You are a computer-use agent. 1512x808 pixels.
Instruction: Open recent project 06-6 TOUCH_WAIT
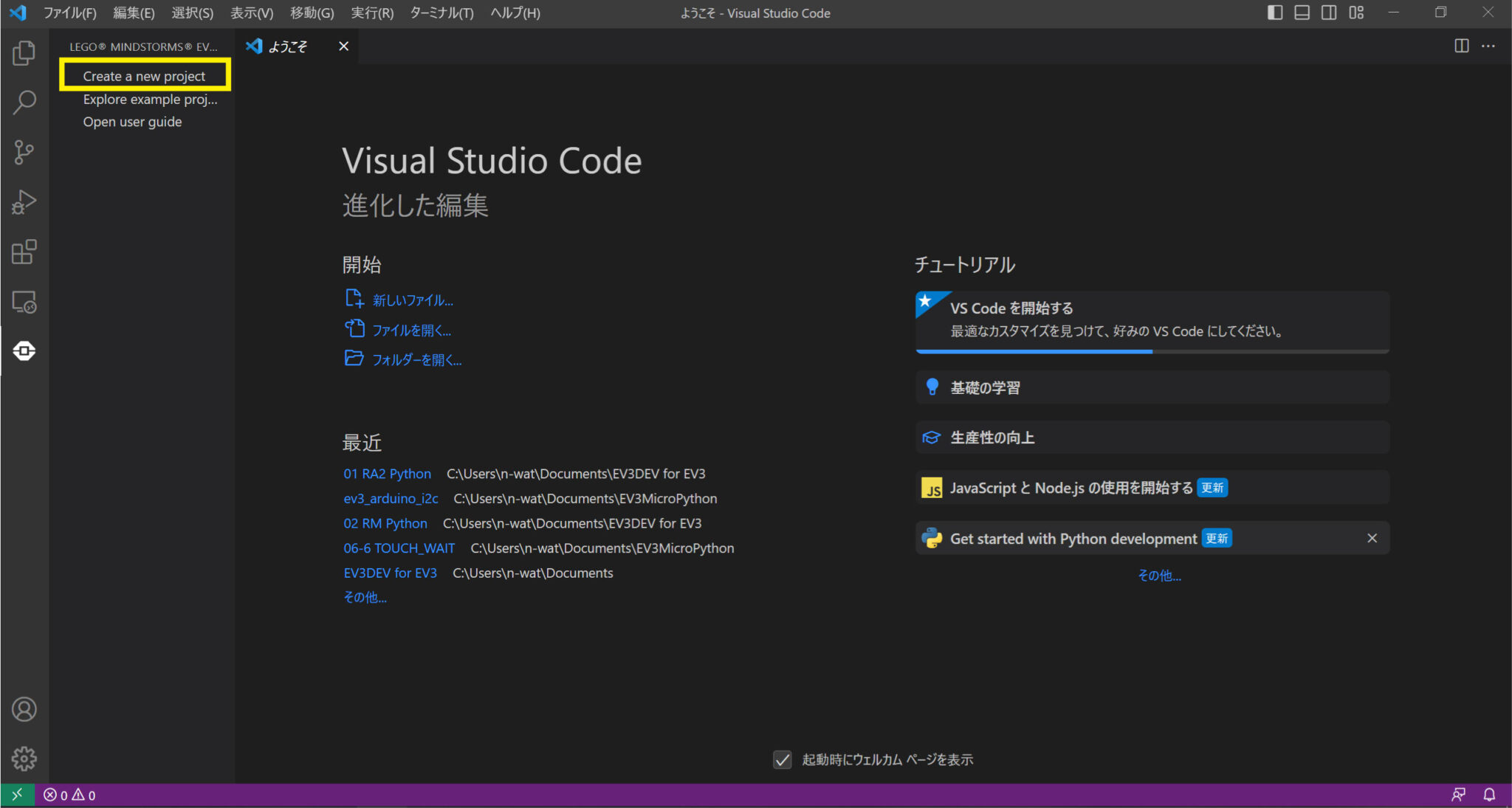tap(399, 548)
